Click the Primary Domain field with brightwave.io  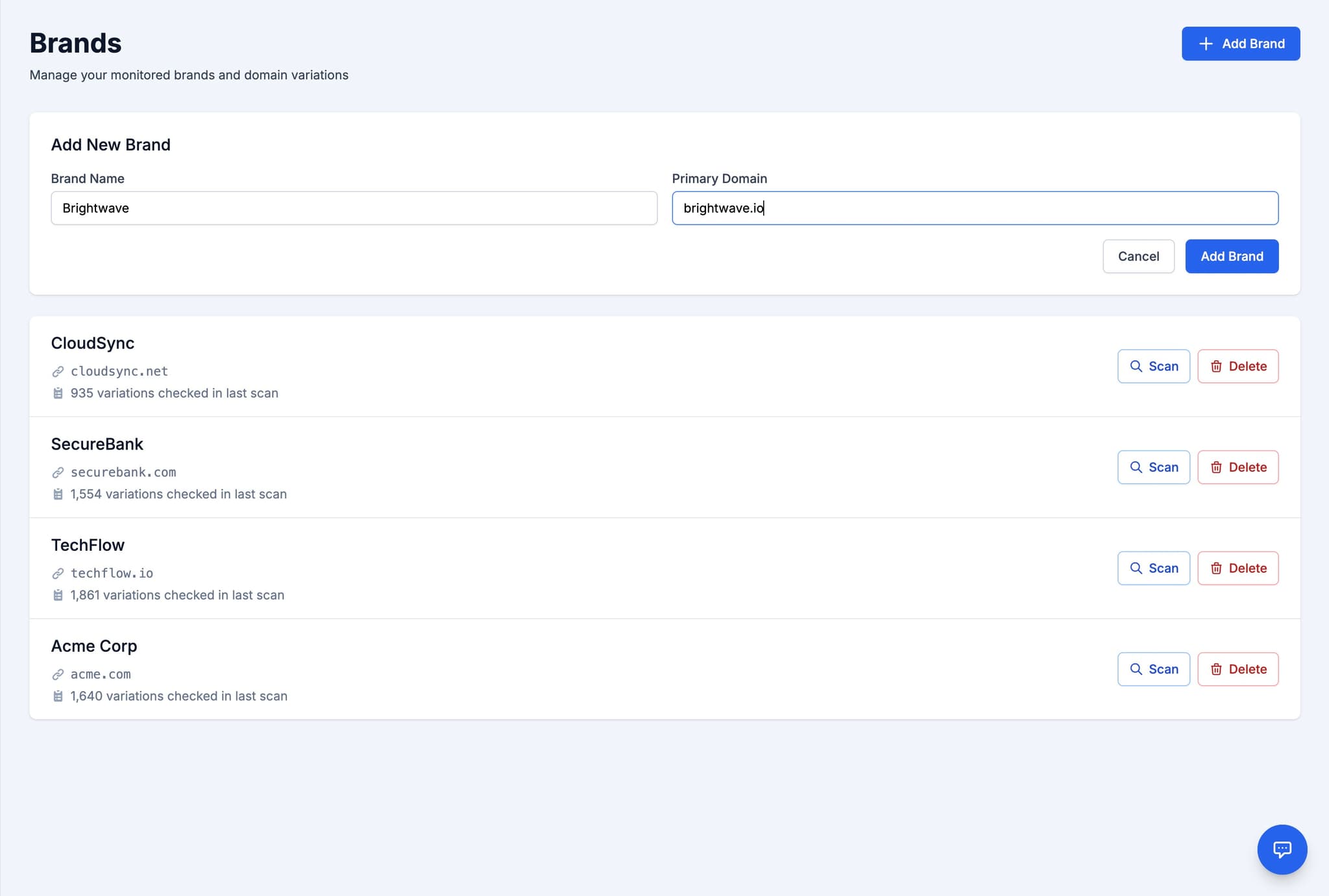[x=975, y=208]
